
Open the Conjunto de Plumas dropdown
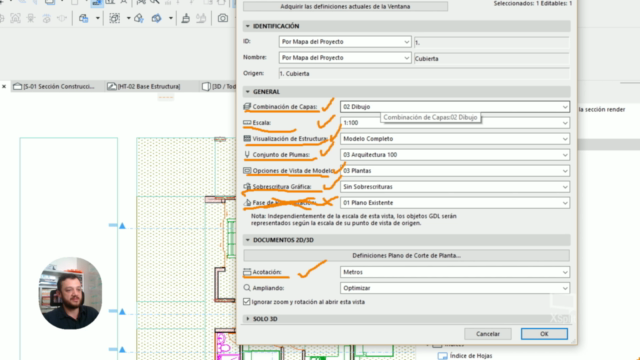455,155
